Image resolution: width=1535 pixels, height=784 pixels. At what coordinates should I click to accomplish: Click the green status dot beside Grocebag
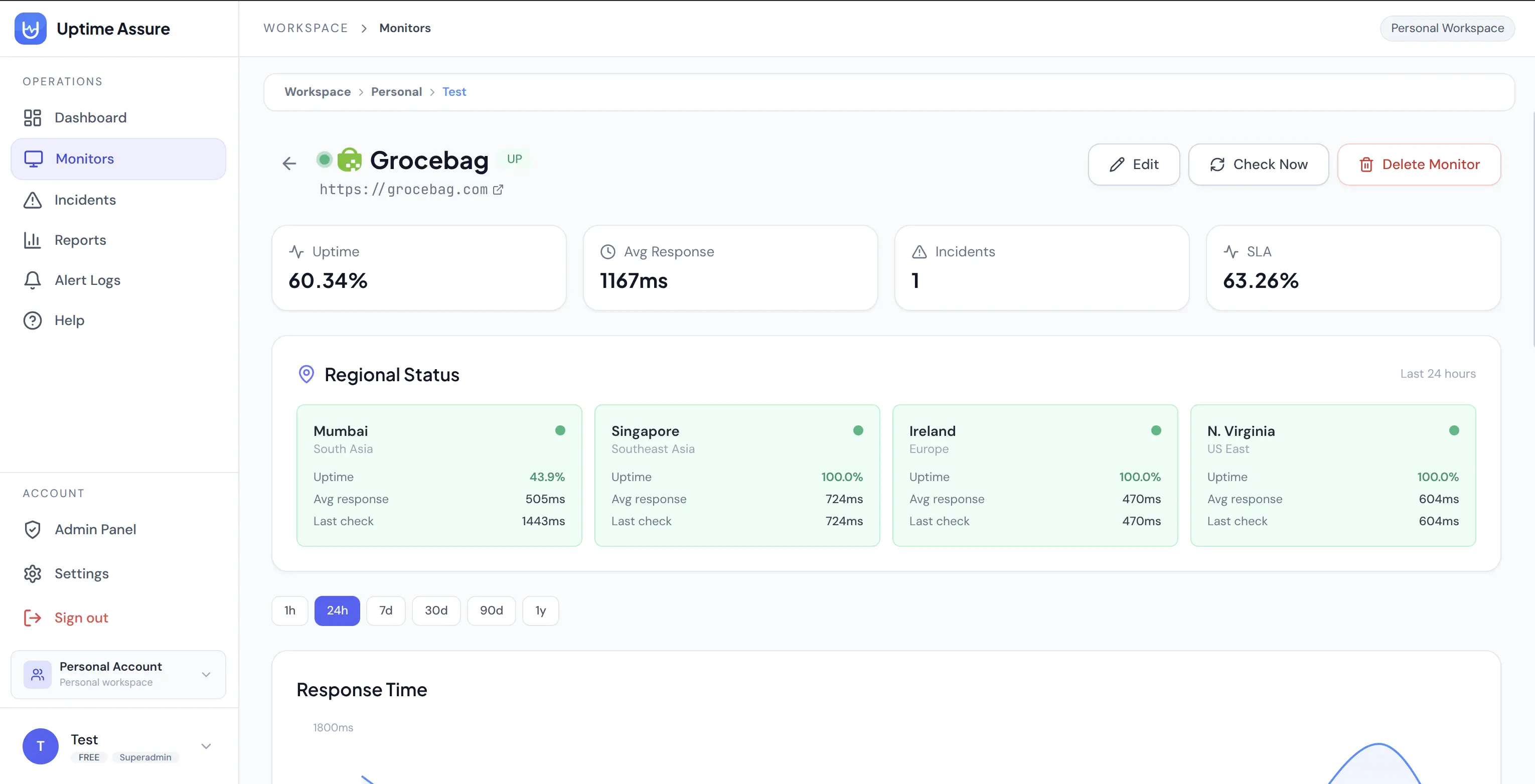click(324, 159)
